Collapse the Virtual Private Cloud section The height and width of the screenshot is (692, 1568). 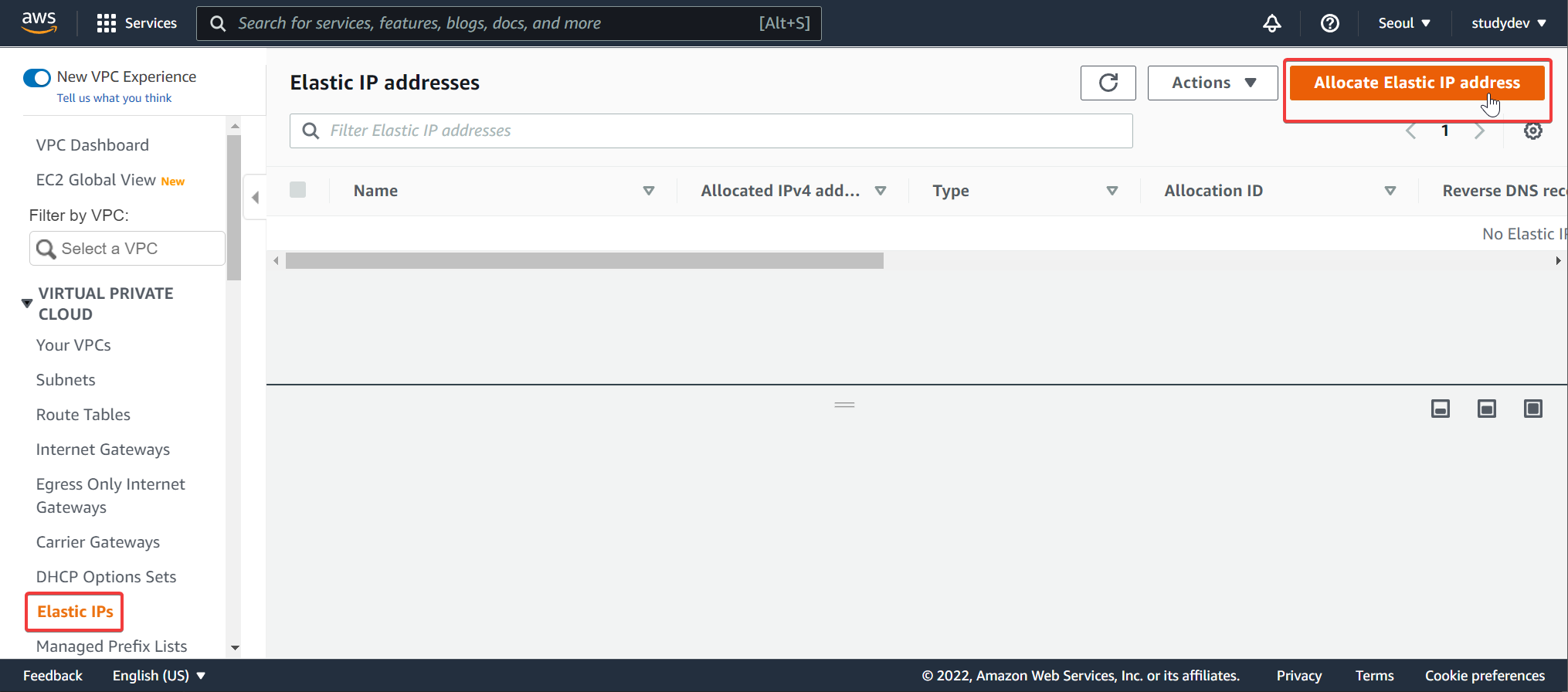coord(27,304)
